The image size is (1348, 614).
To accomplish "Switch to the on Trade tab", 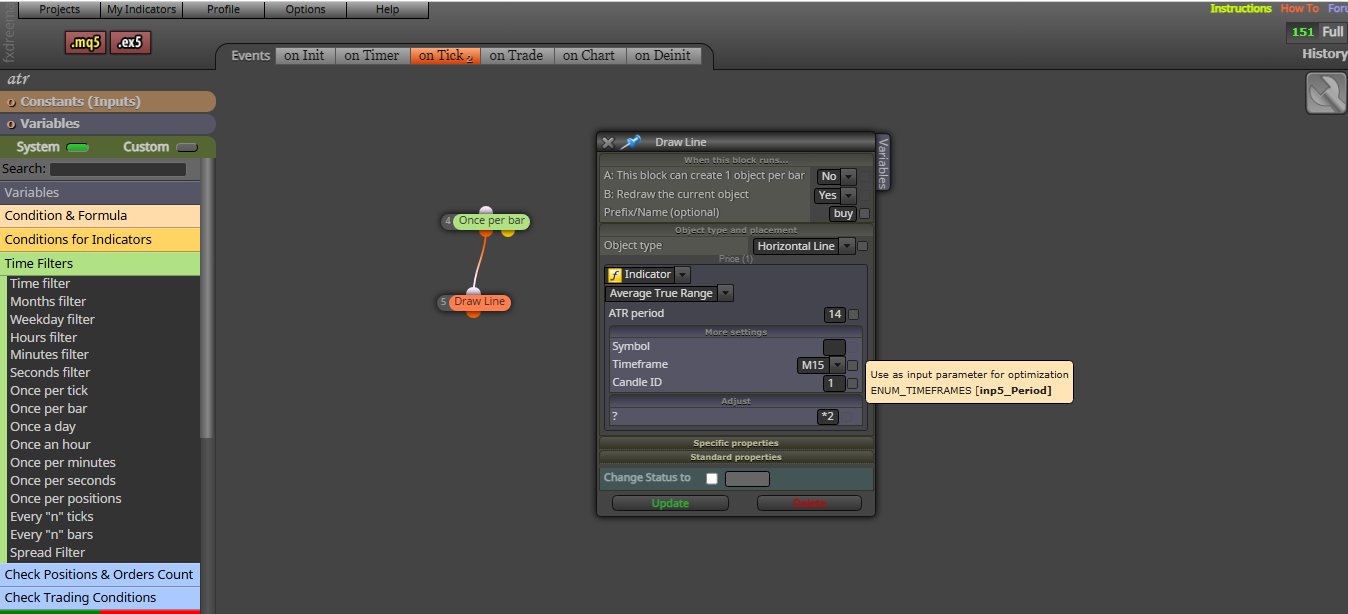I will tap(517, 56).
